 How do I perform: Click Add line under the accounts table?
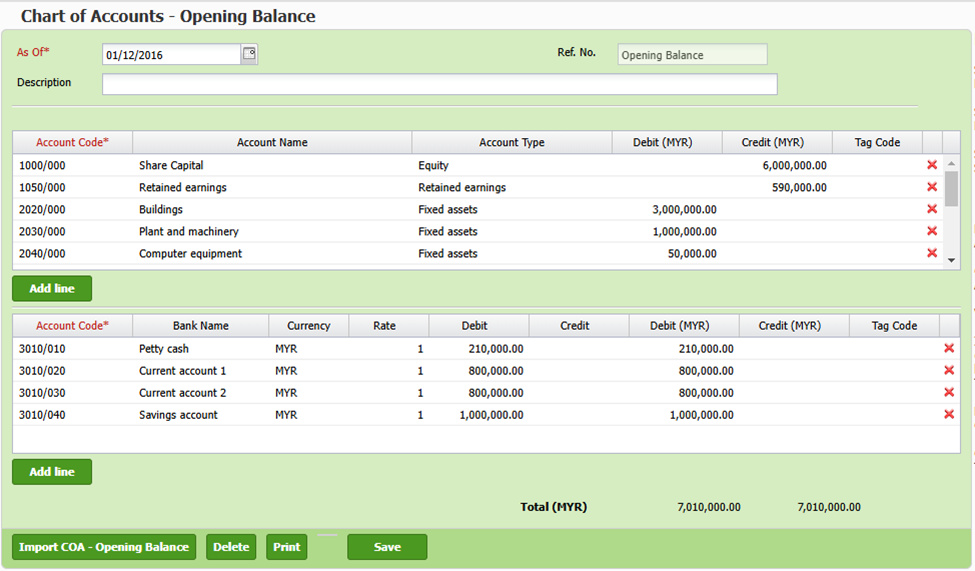click(52, 289)
